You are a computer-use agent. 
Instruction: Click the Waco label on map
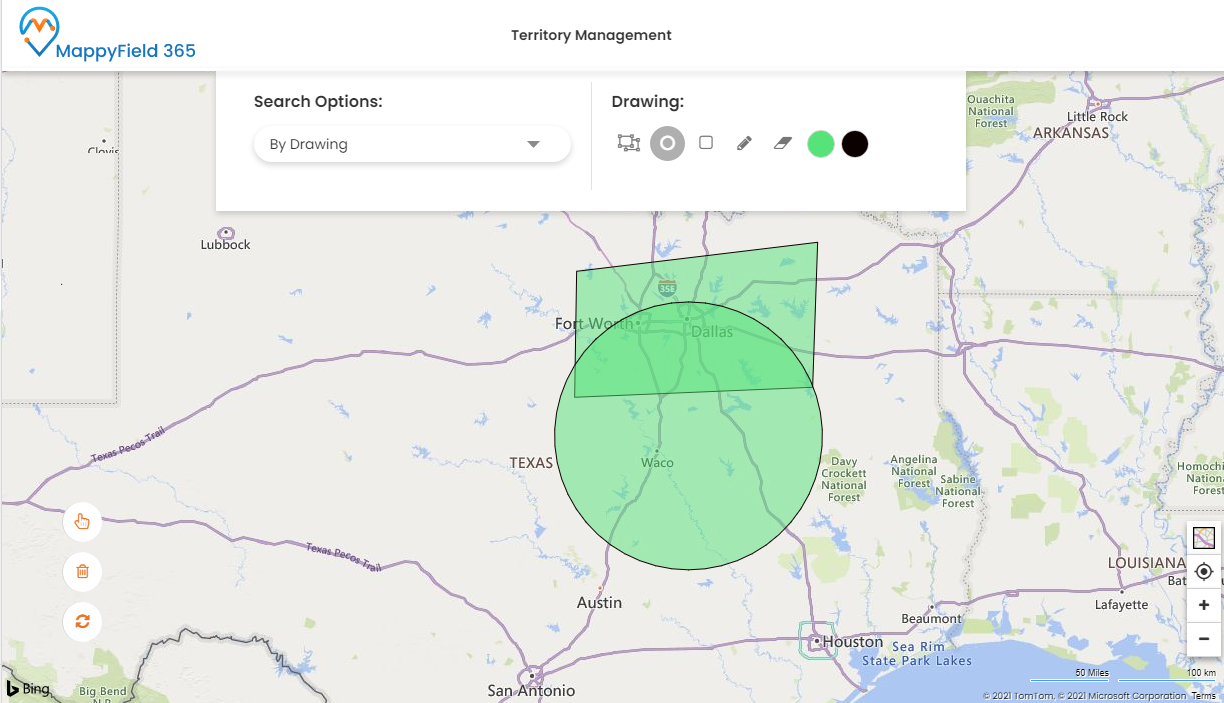[657, 462]
